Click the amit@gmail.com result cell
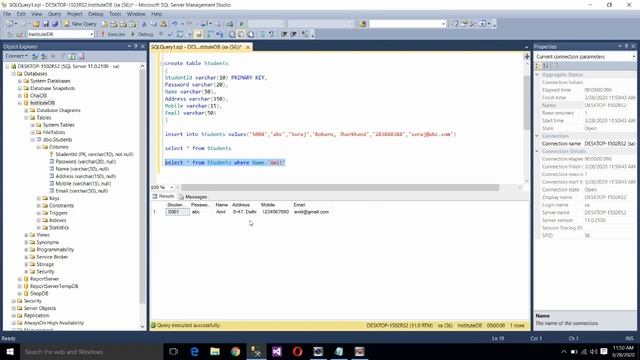The width and height of the screenshot is (640, 360). pyautogui.click(x=311, y=212)
